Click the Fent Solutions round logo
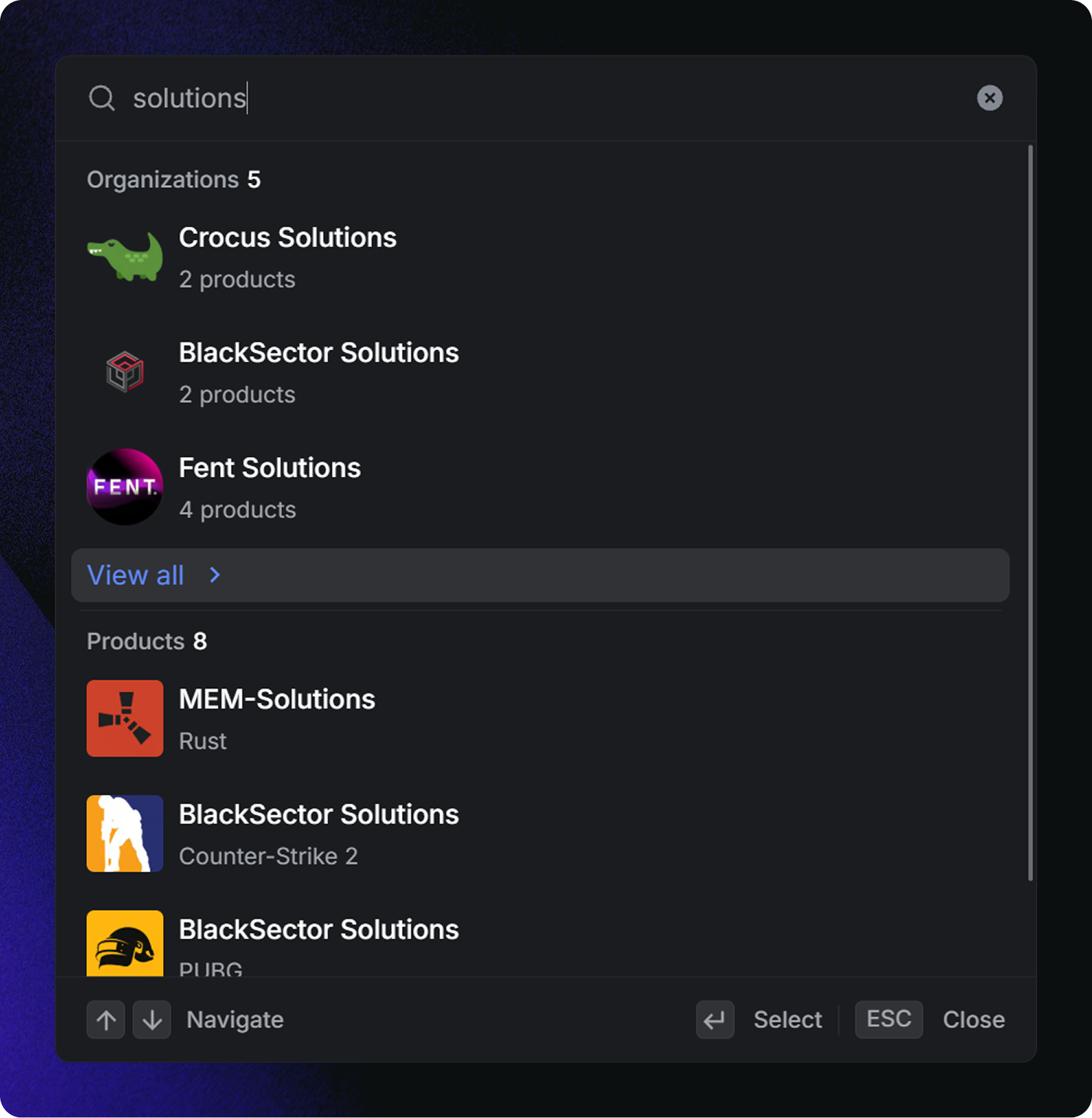This screenshot has width=1092, height=1118. 125,487
